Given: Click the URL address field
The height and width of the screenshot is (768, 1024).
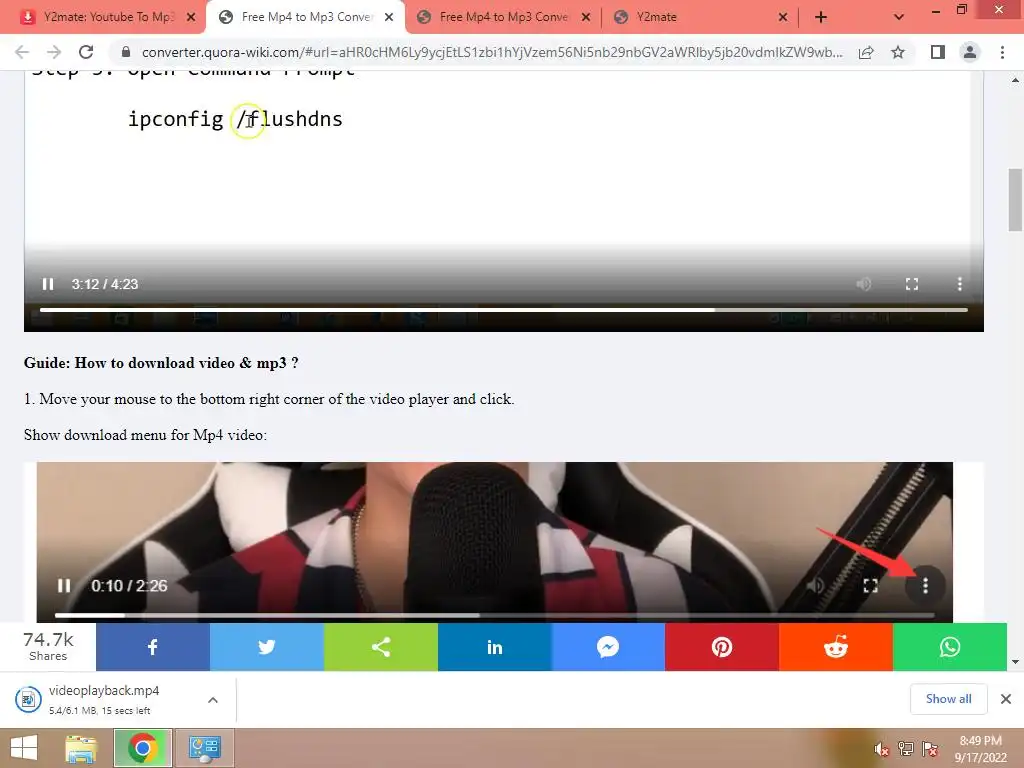Looking at the screenshot, I should (491, 52).
